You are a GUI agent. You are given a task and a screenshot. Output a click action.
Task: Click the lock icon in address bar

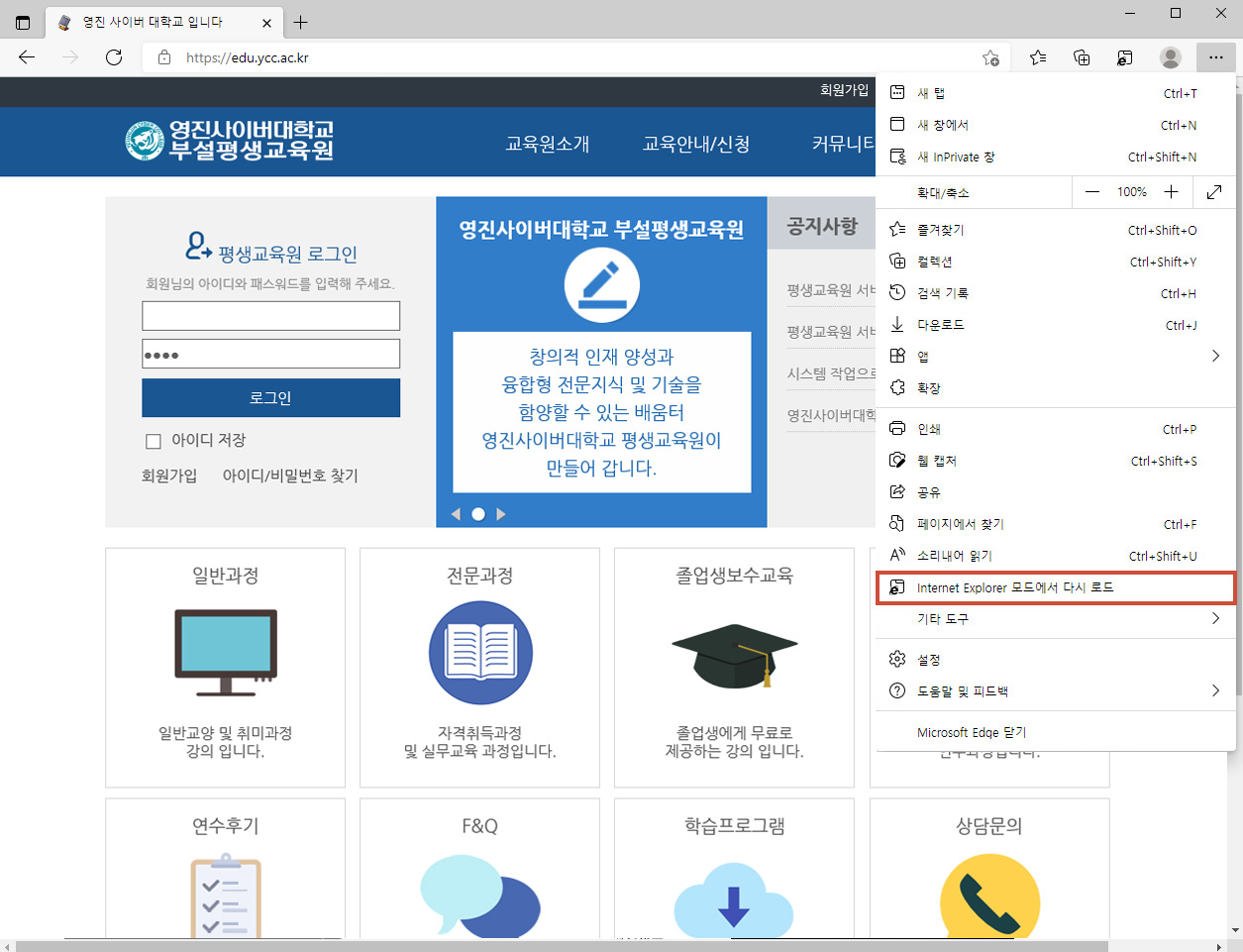164,57
